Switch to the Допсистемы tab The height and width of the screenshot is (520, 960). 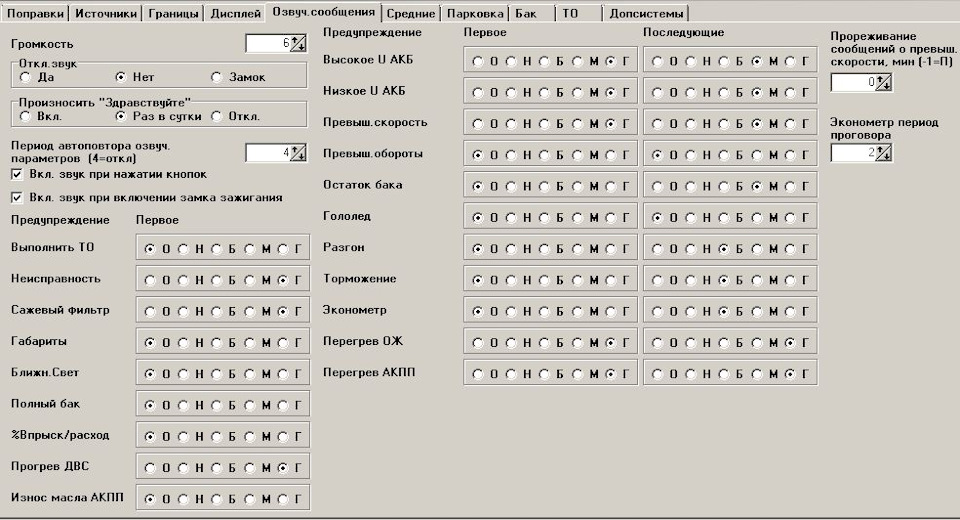pyautogui.click(x=646, y=13)
